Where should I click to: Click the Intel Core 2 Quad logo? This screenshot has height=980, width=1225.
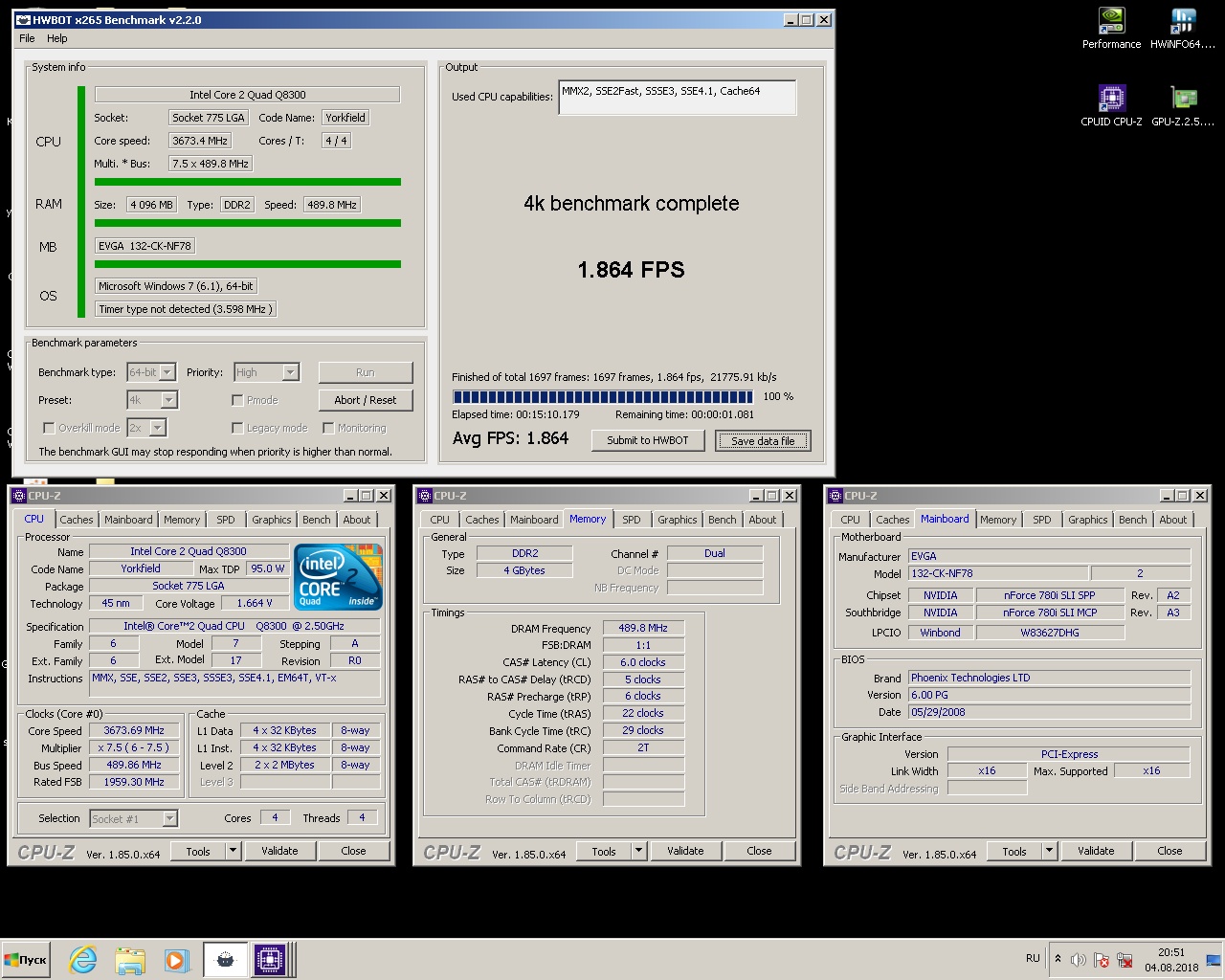coord(339,576)
